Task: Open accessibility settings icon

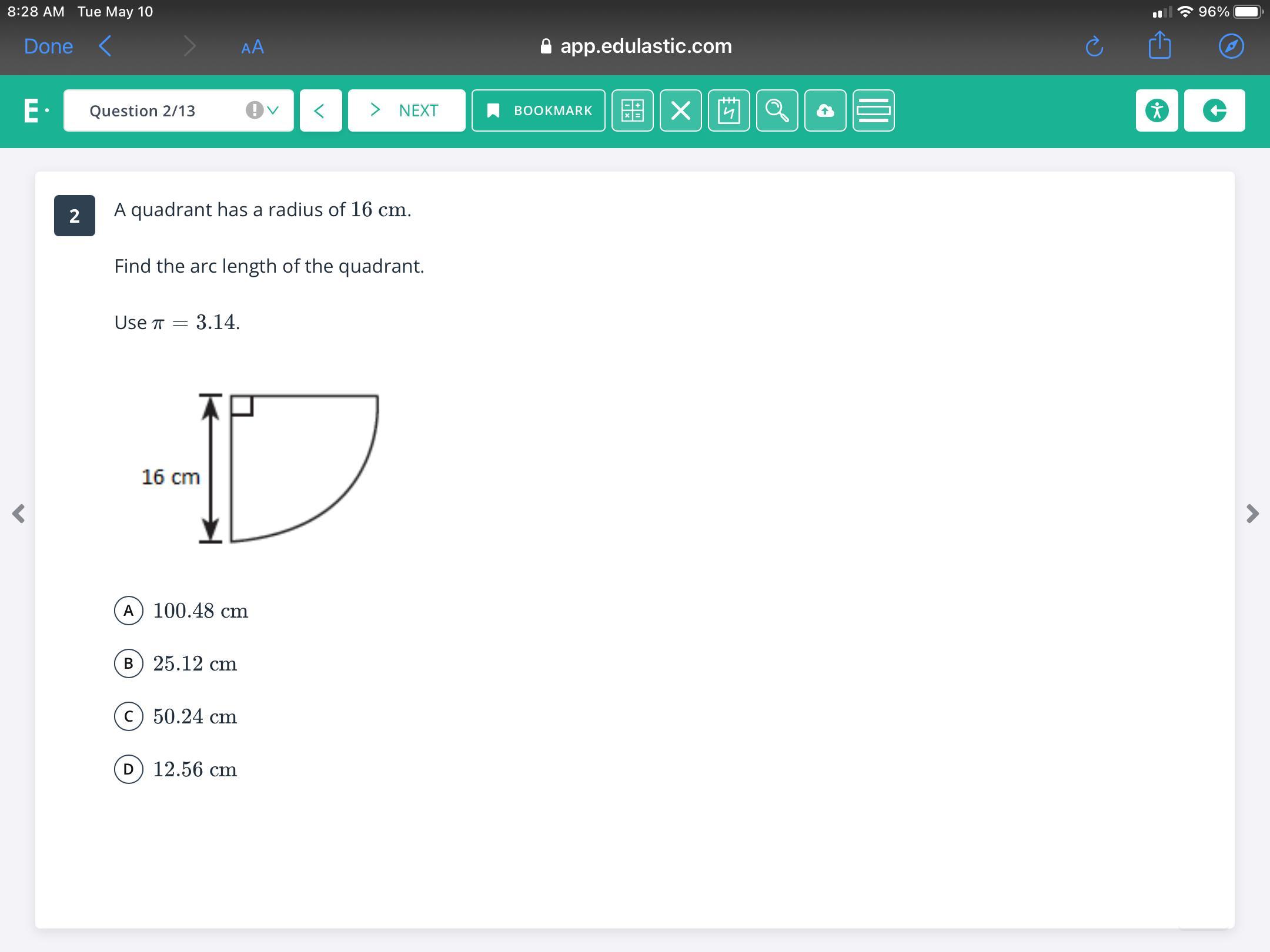Action: click(x=1157, y=110)
